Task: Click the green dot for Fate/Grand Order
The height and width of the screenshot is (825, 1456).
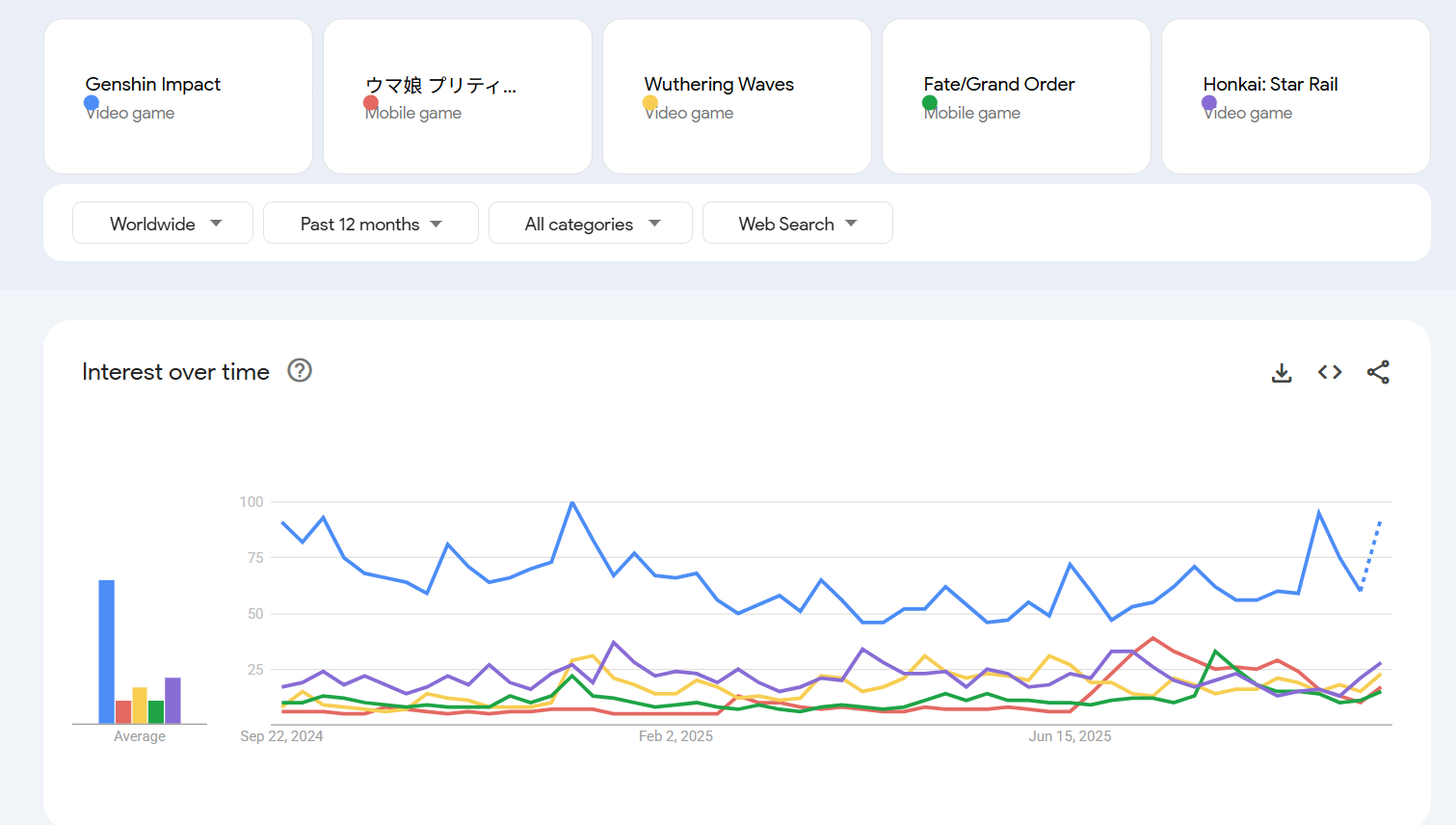Action: pos(930,102)
